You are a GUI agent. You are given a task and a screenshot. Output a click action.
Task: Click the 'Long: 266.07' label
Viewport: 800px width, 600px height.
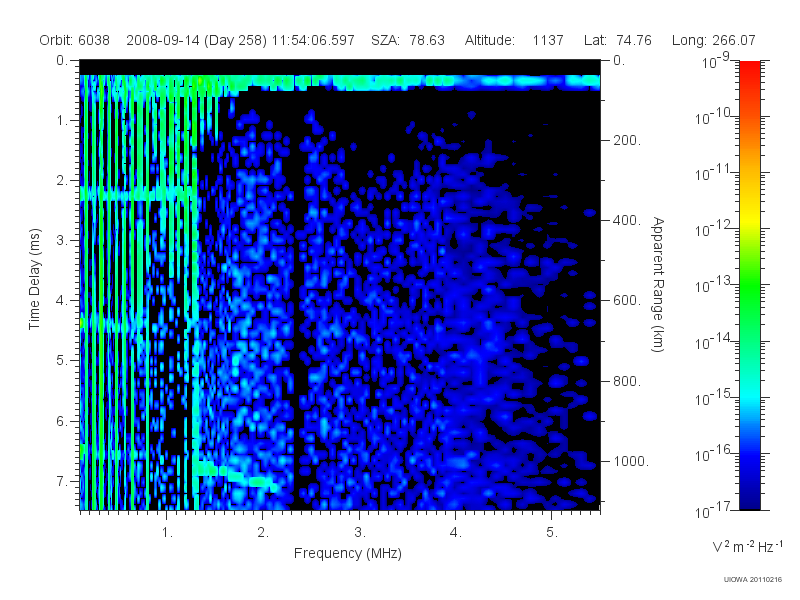(713, 40)
